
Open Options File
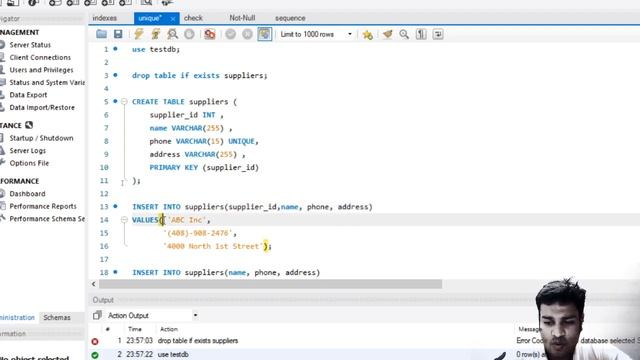(29, 163)
